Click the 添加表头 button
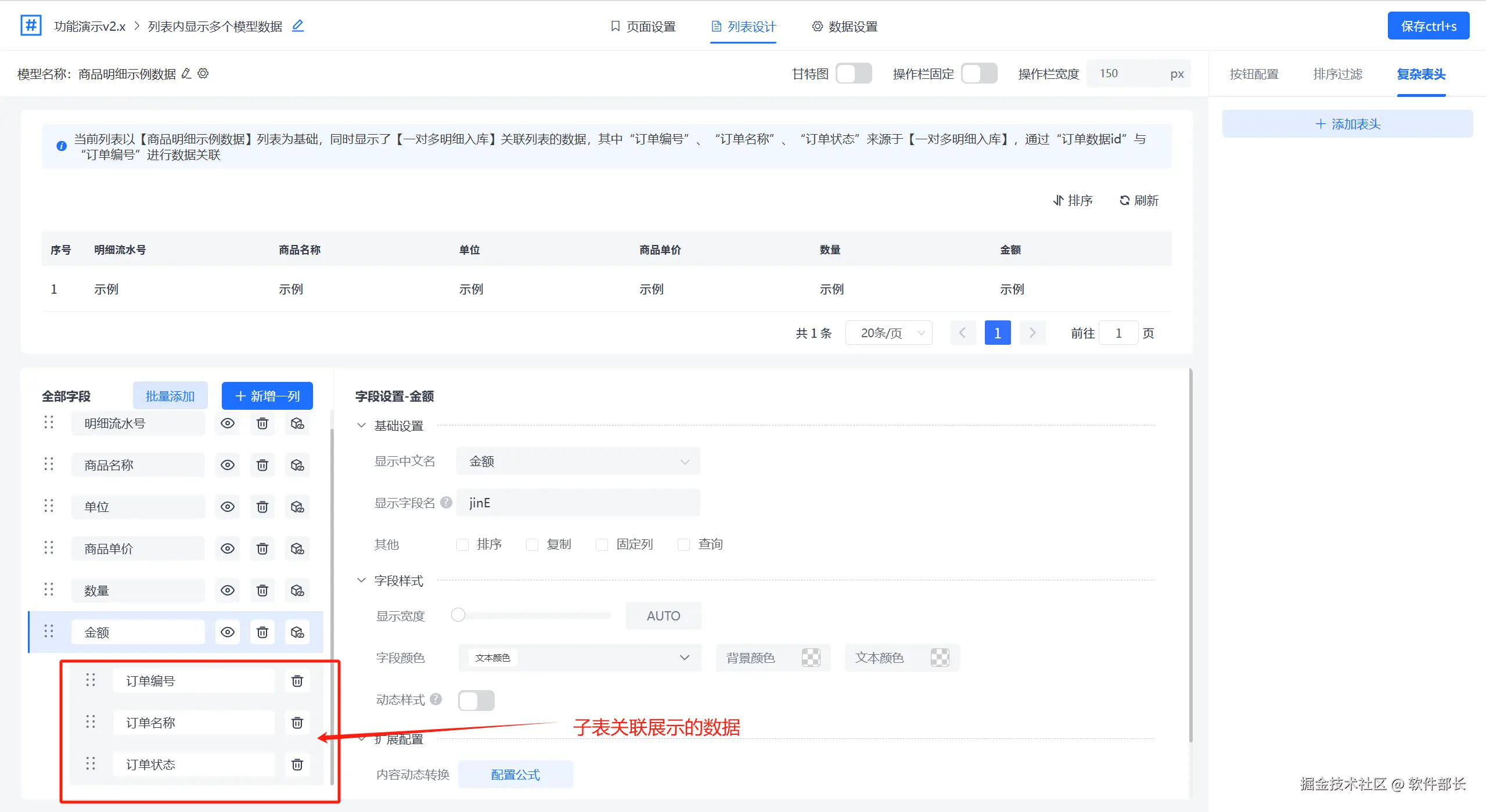Viewport: 1486px width, 812px height. coord(1347,124)
